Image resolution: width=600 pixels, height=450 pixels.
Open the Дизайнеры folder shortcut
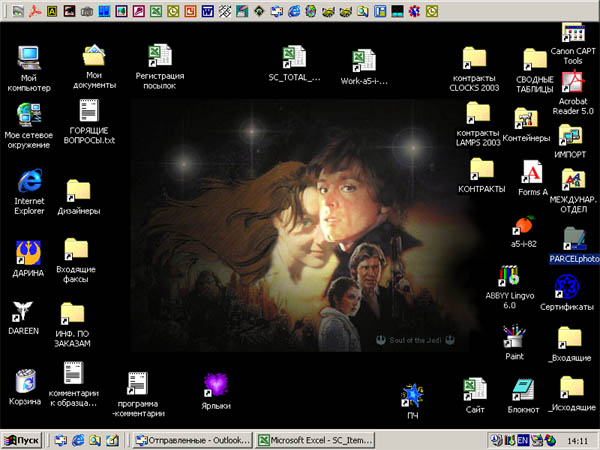(78, 191)
